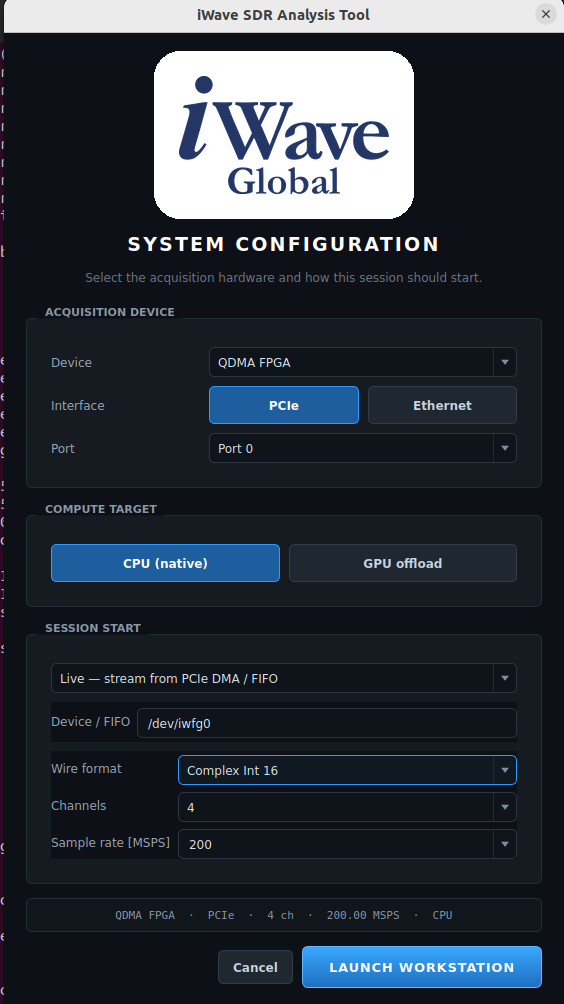Click the SYSTEM CONFIGURATION heading
The height and width of the screenshot is (1004, 564).
[284, 245]
